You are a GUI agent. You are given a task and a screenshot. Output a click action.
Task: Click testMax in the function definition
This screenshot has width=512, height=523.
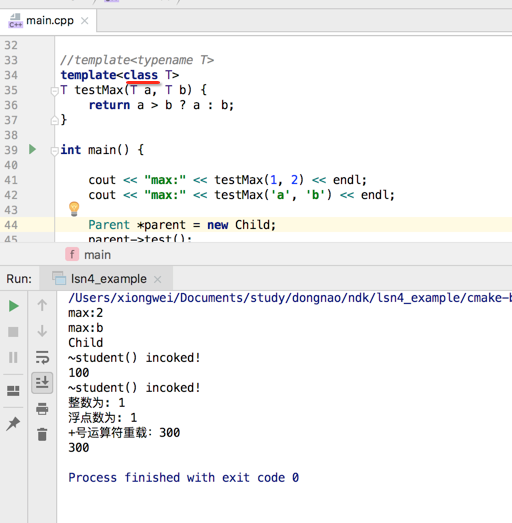(99, 90)
